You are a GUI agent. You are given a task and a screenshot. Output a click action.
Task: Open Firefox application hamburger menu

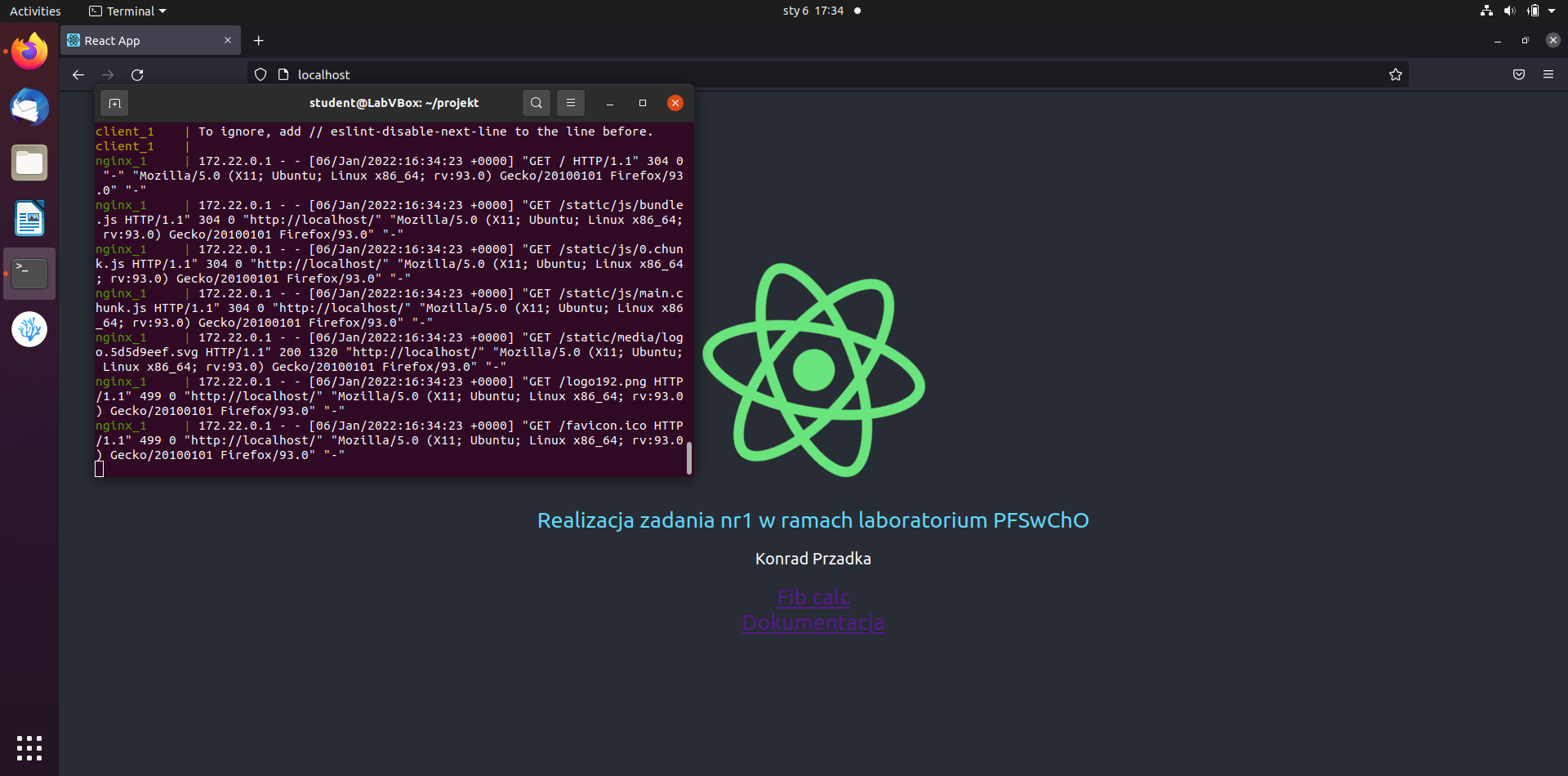(x=1548, y=74)
